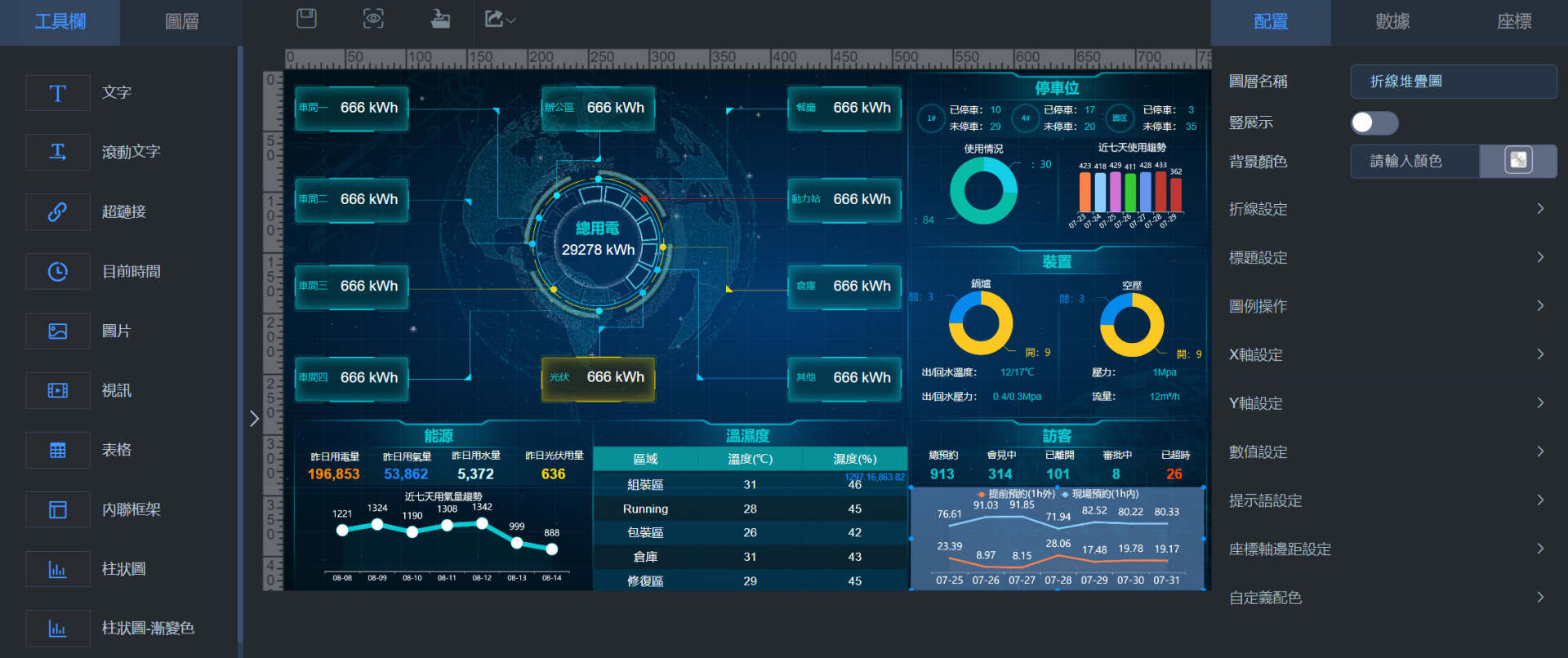This screenshot has height=658, width=1568.
Task: Open the 背景顏色 color picker swatch
Action: [1518, 161]
